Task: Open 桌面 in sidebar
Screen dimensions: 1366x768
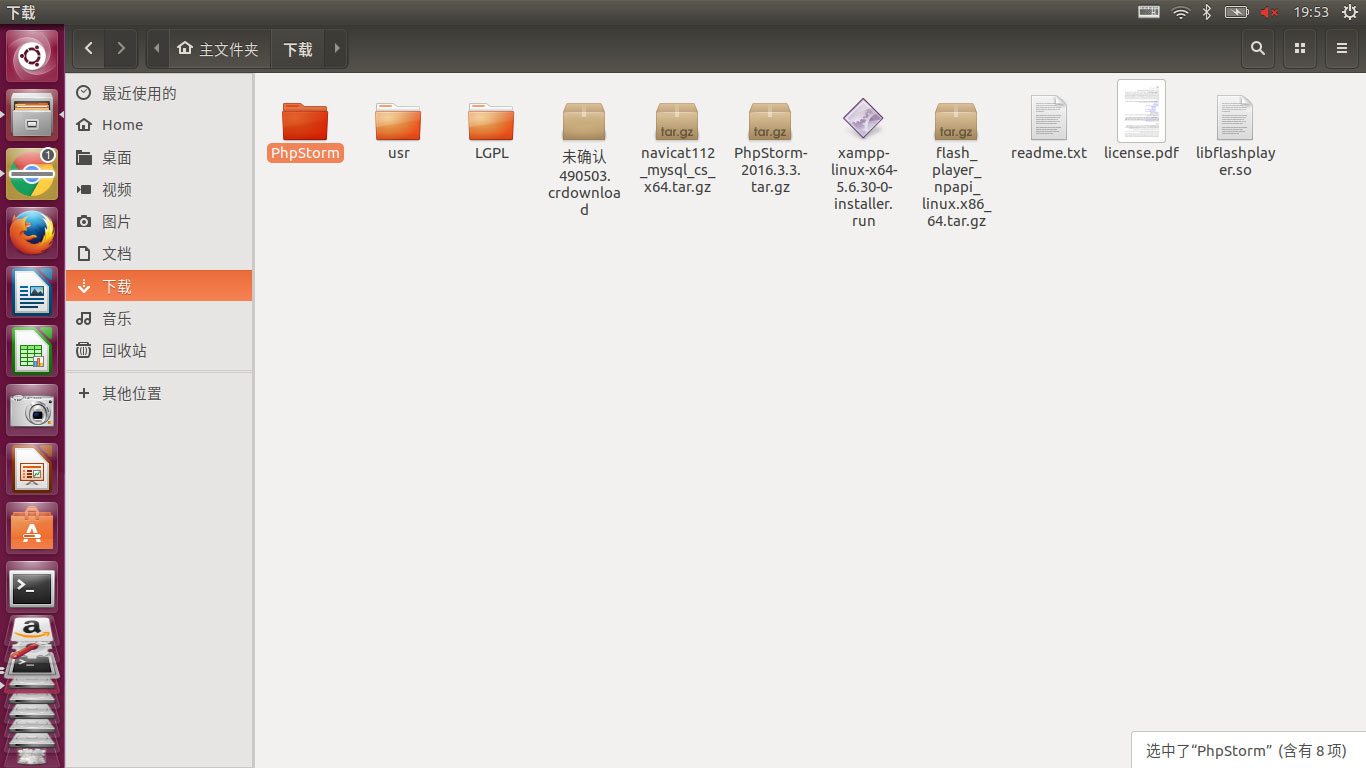Action: 159,157
